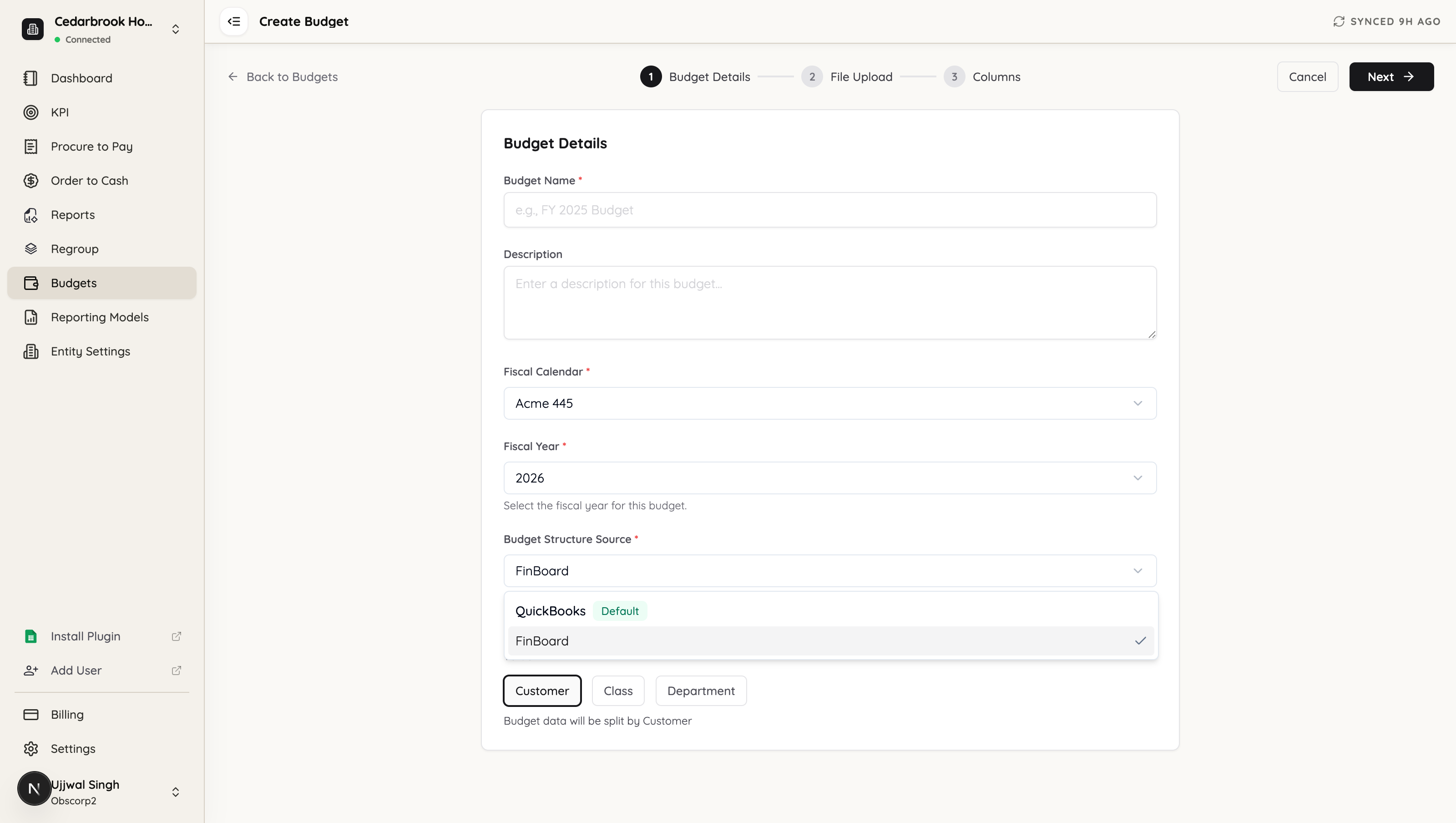Open the Fiscal Calendar dropdown showing Acme 445
This screenshot has width=1456, height=823.
click(830, 403)
